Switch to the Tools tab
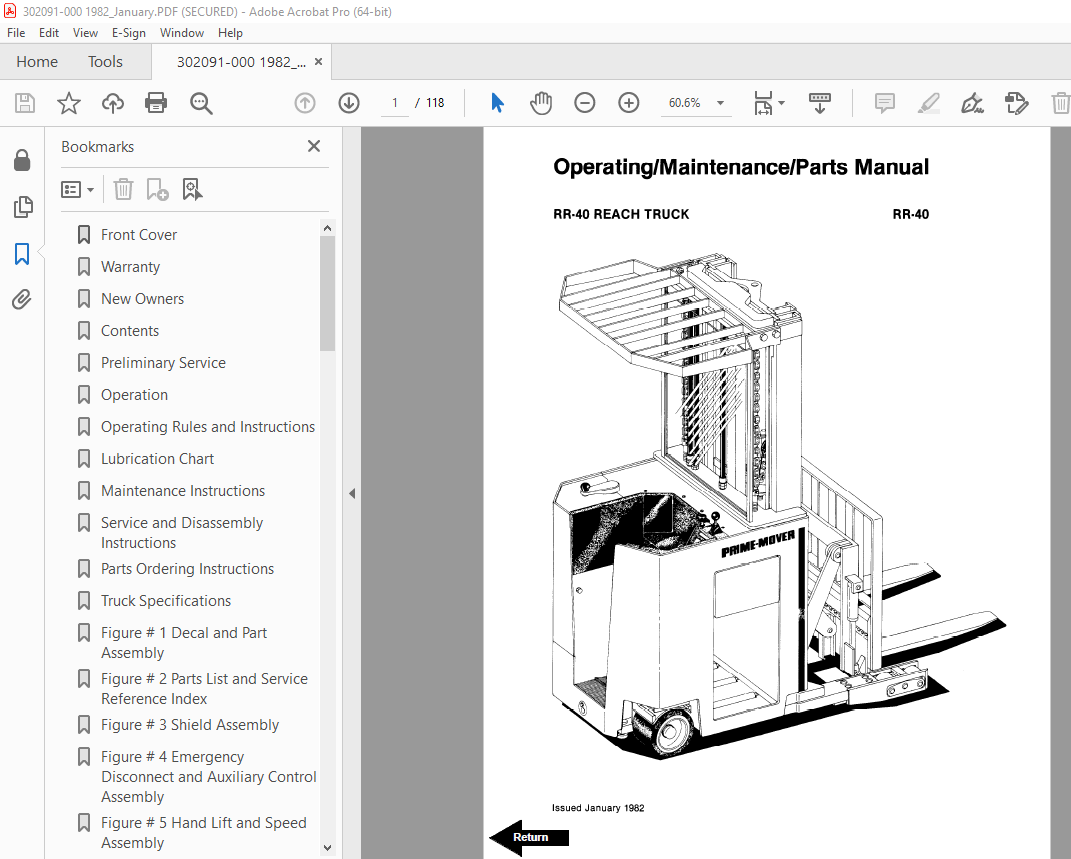This screenshot has width=1071, height=859. pos(105,61)
